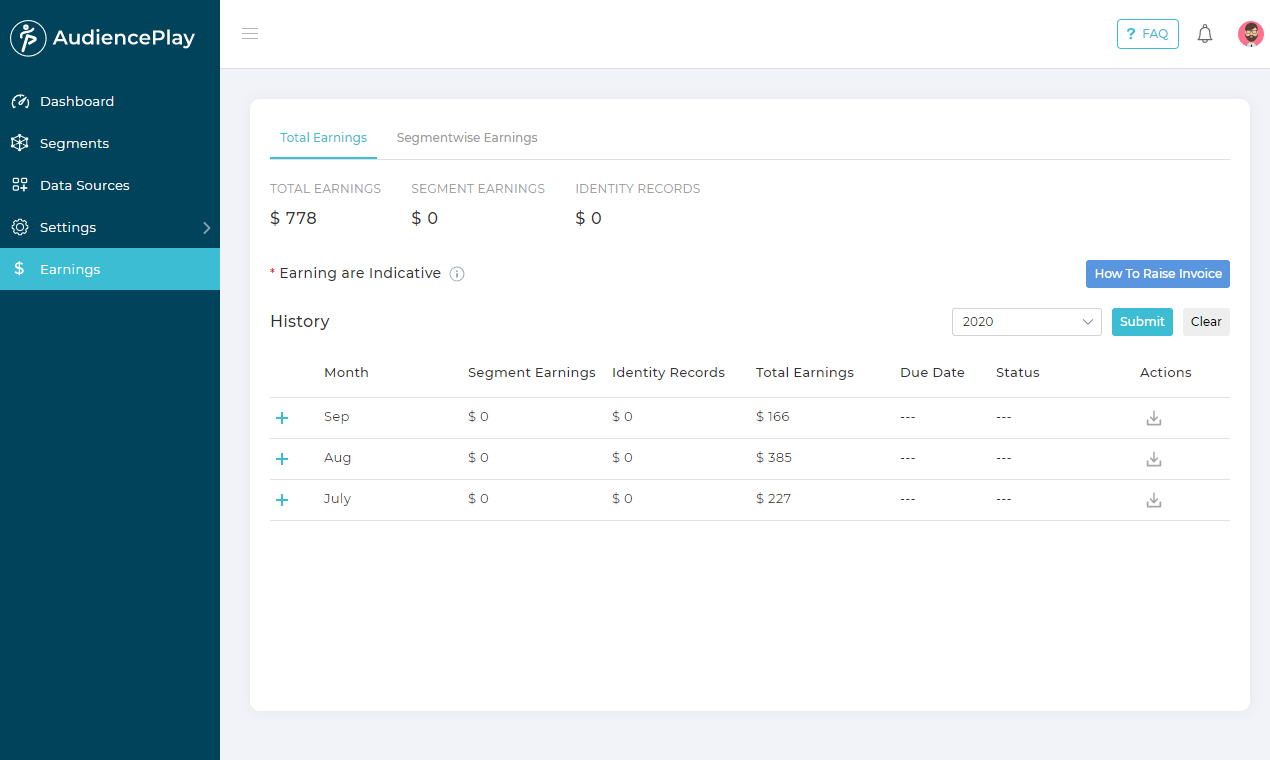Expand the July row details
Viewport: 1270px width, 760px height.
(x=282, y=500)
